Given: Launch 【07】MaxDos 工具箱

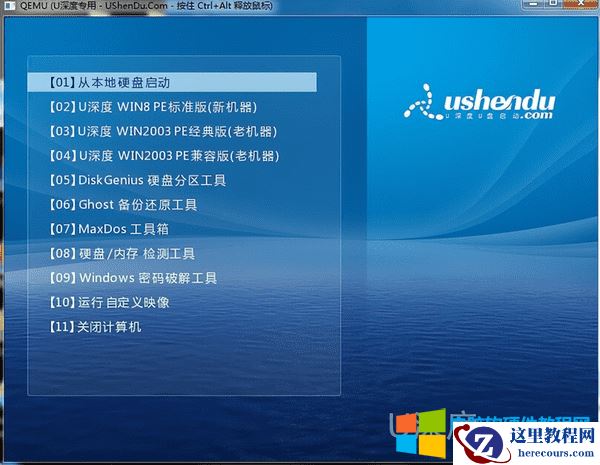Looking at the screenshot, I should 109,229.
